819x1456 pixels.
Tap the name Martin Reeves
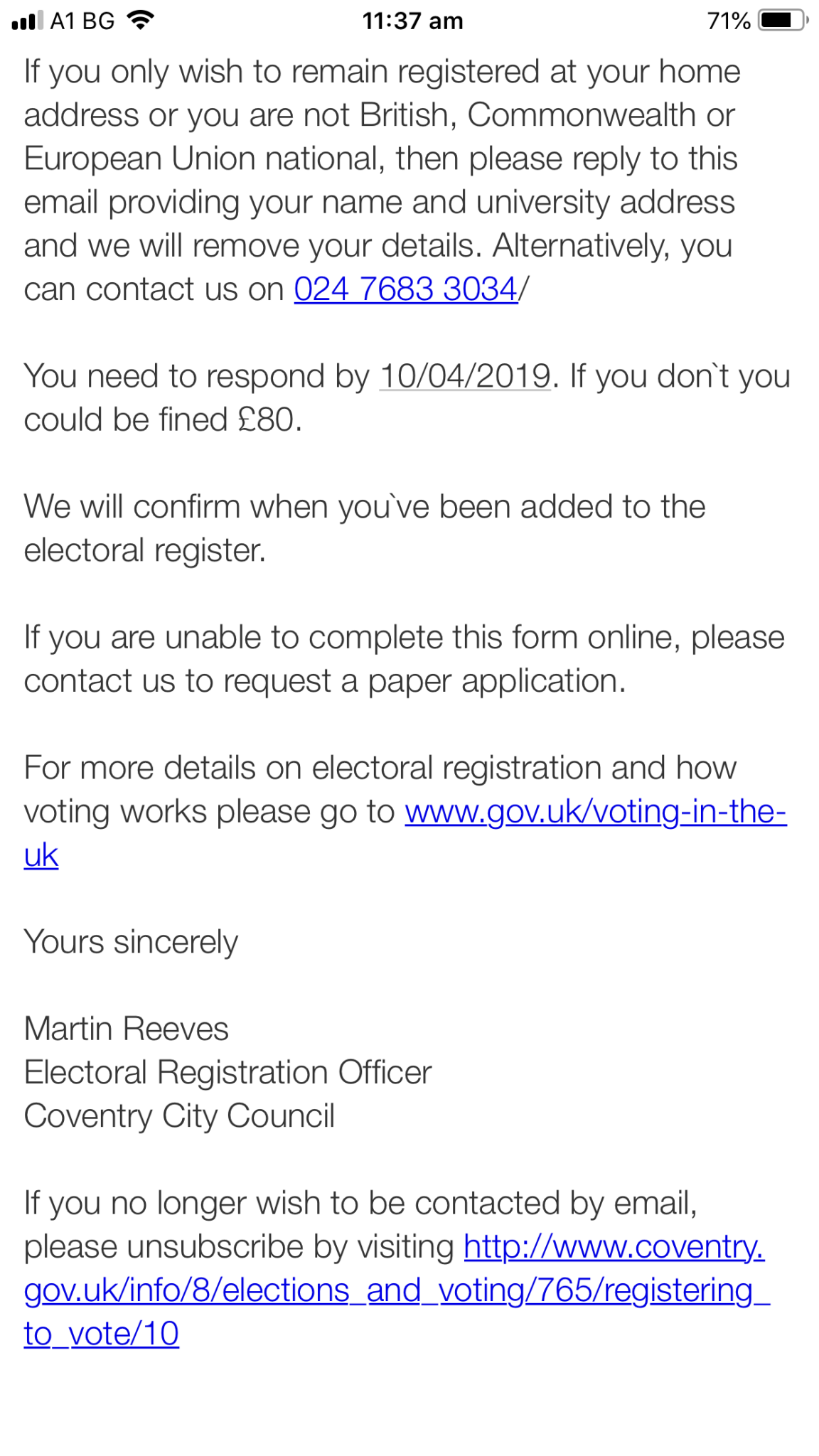[x=127, y=1029]
